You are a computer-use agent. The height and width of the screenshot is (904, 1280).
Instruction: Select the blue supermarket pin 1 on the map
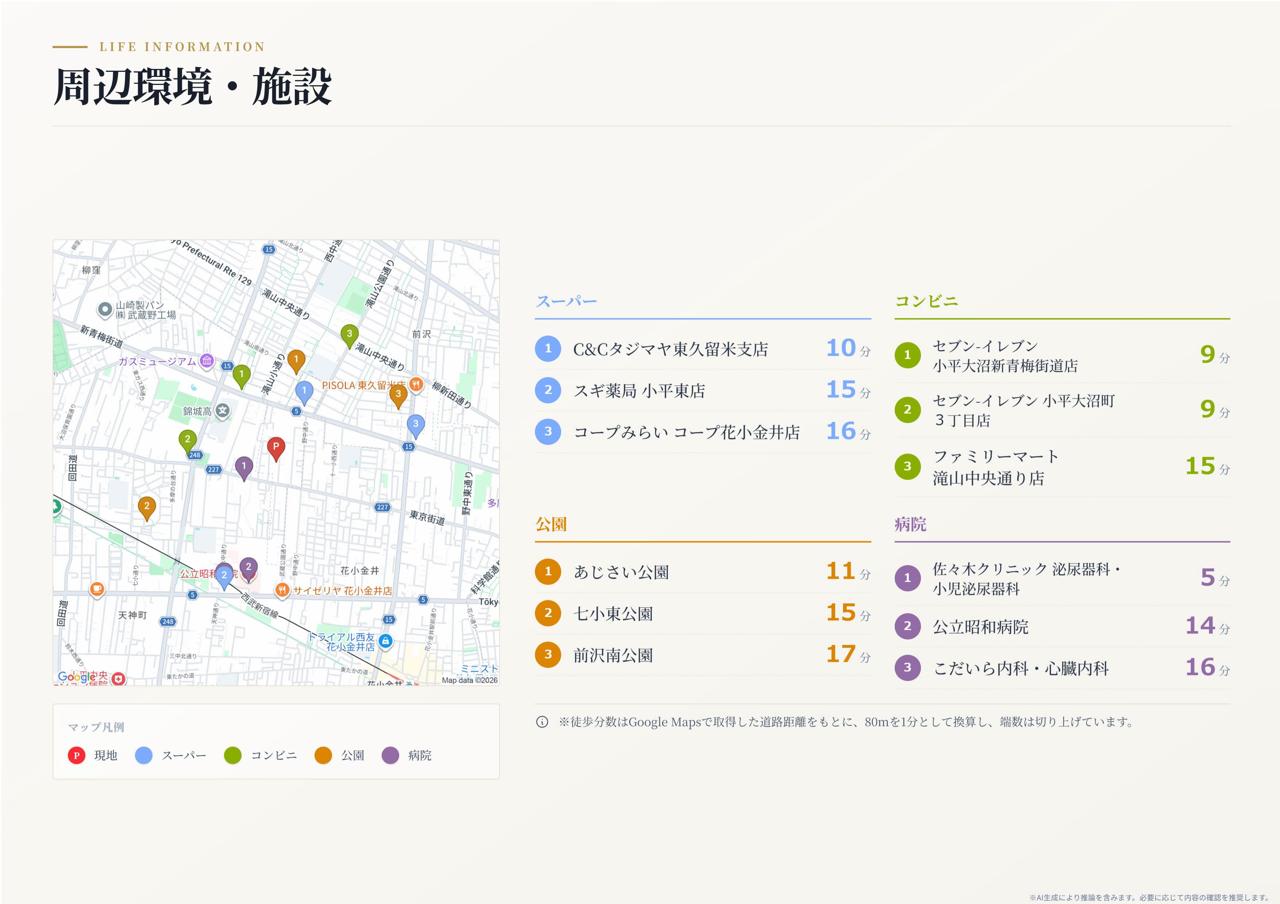coord(305,393)
